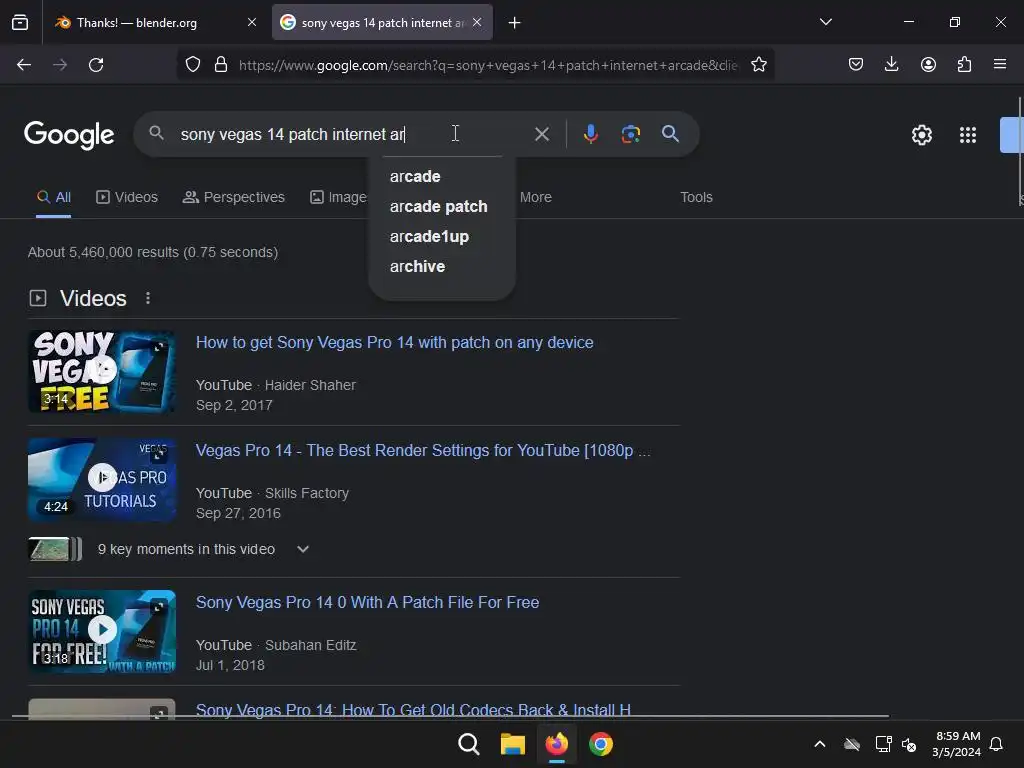Viewport: 1024px width, 768px height.
Task: Open the Google apps grid
Action: pos(968,135)
